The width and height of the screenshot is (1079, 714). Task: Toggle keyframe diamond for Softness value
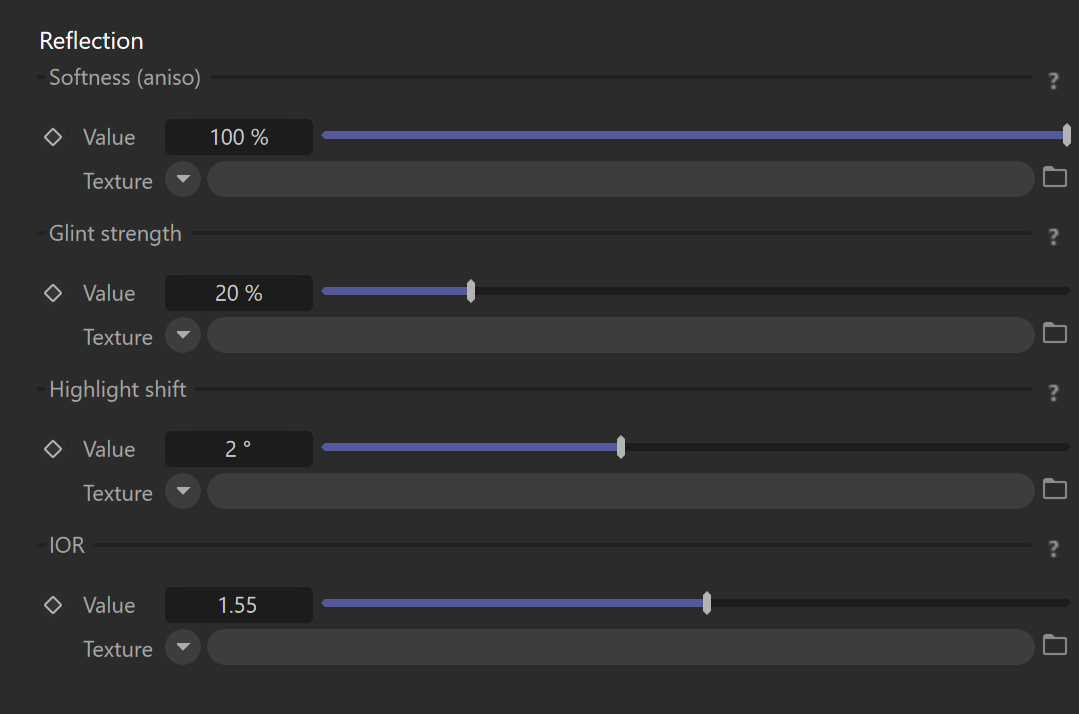(53, 137)
